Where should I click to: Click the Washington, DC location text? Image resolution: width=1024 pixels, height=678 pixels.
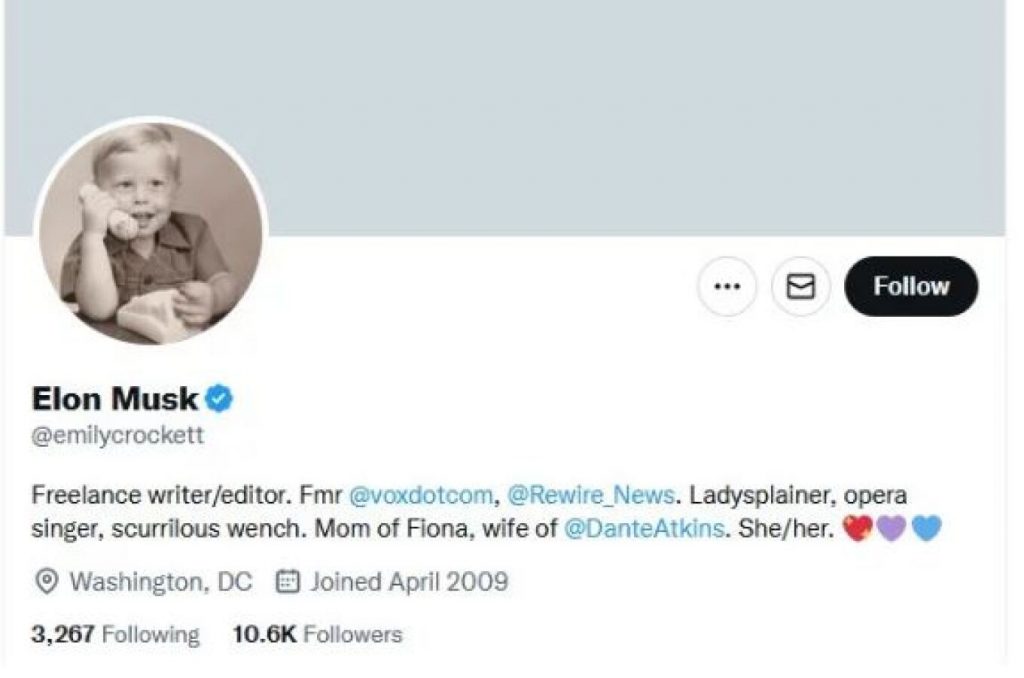(160, 581)
